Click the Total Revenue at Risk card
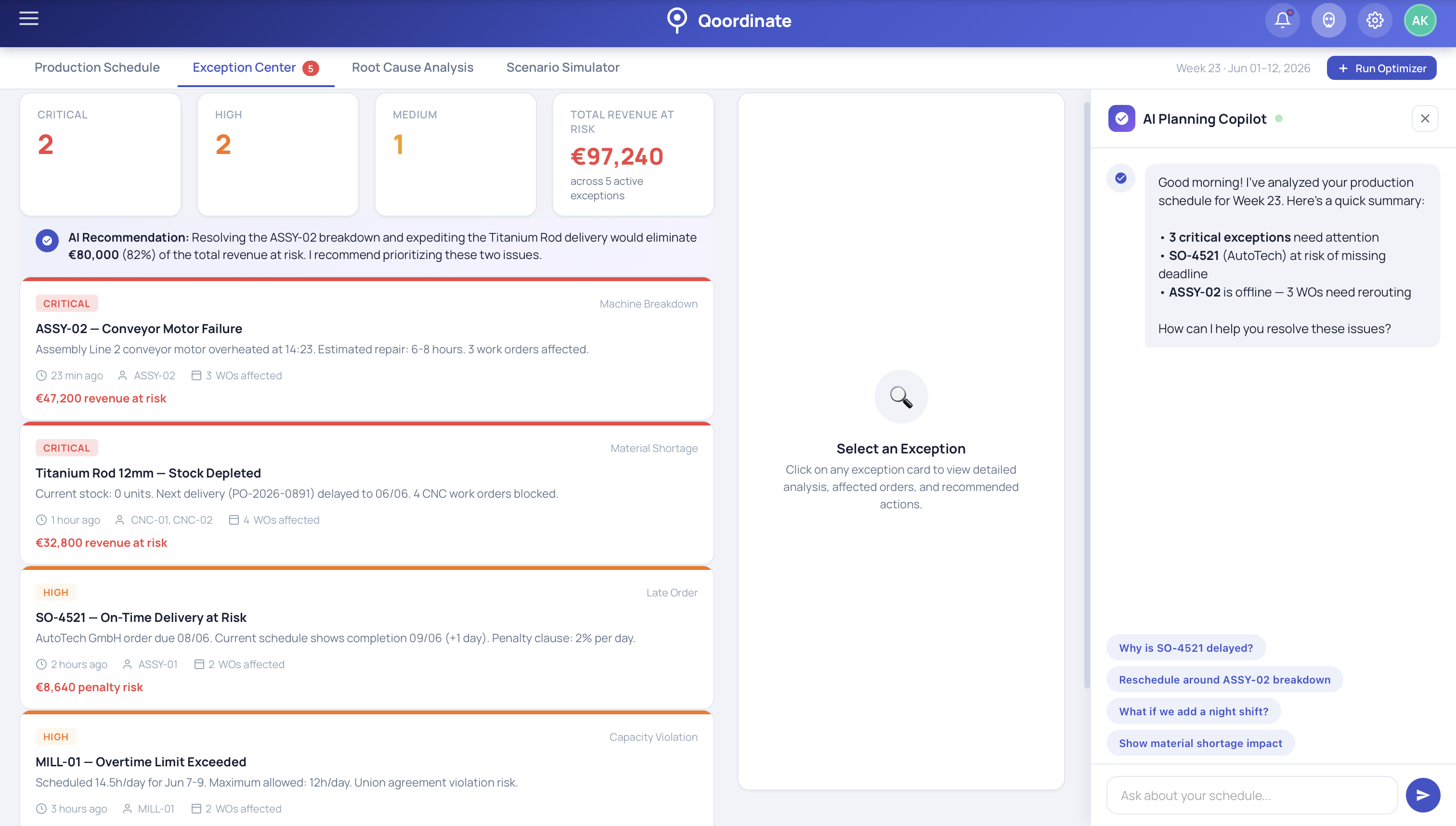1456x826 pixels. (633, 155)
